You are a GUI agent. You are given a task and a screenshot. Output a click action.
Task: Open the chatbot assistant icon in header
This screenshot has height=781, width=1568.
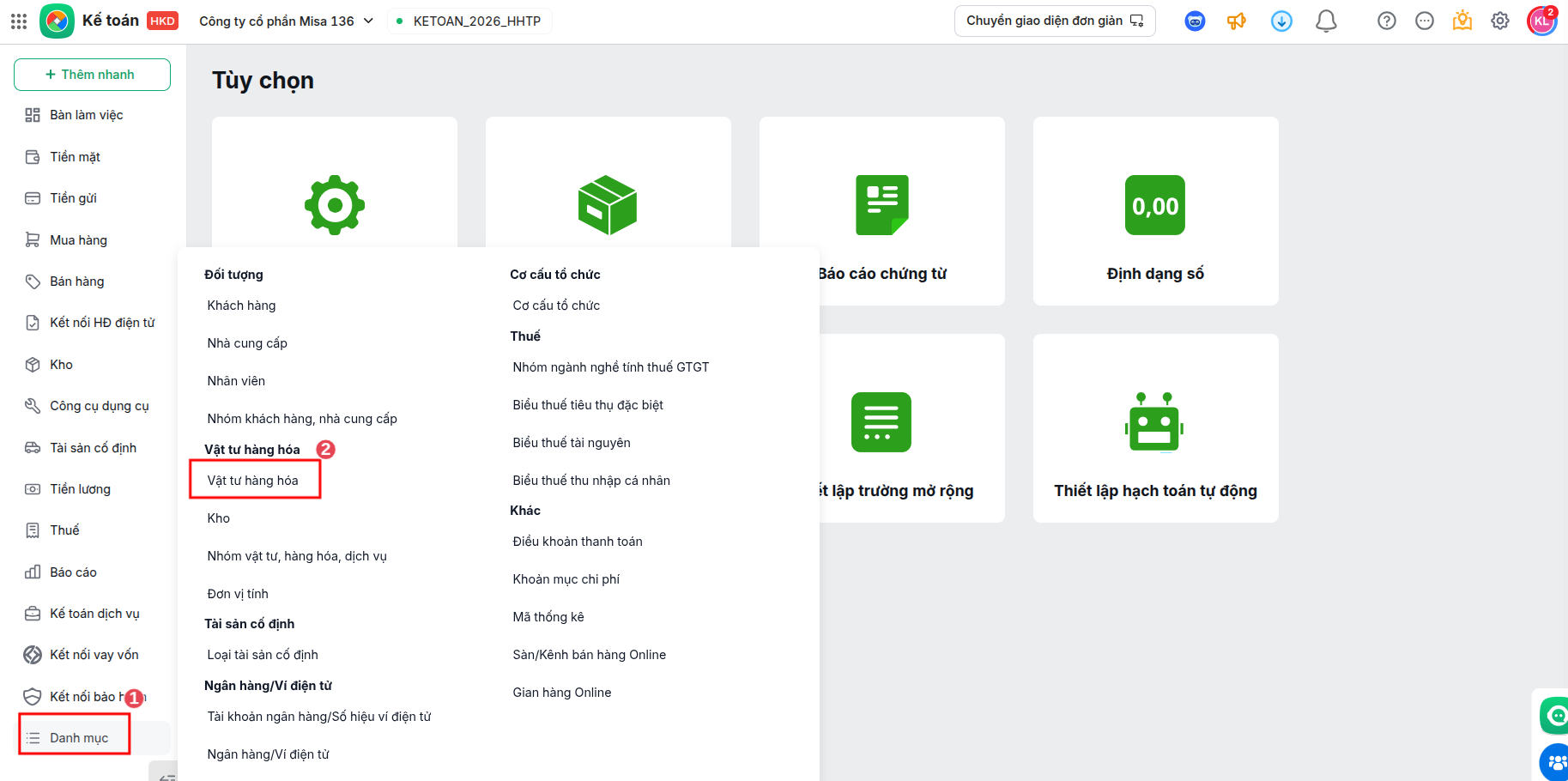coord(1195,21)
